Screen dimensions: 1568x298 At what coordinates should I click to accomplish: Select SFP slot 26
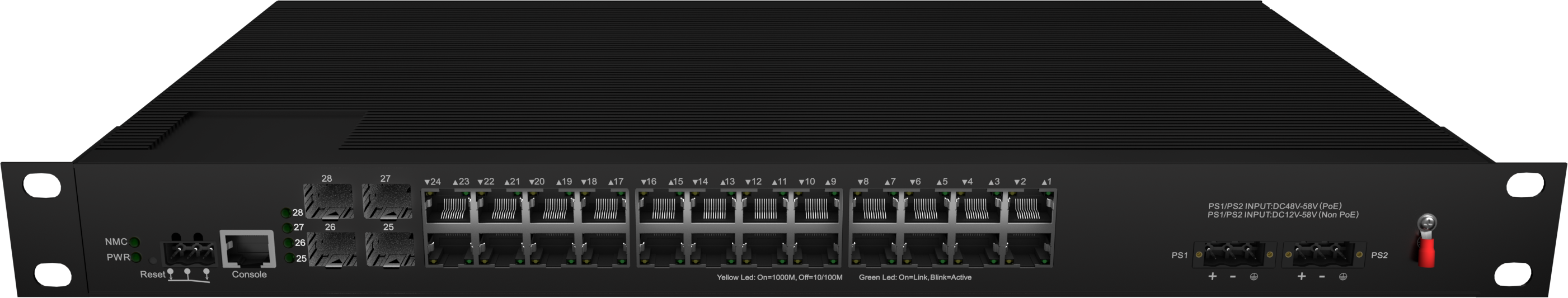(332, 249)
